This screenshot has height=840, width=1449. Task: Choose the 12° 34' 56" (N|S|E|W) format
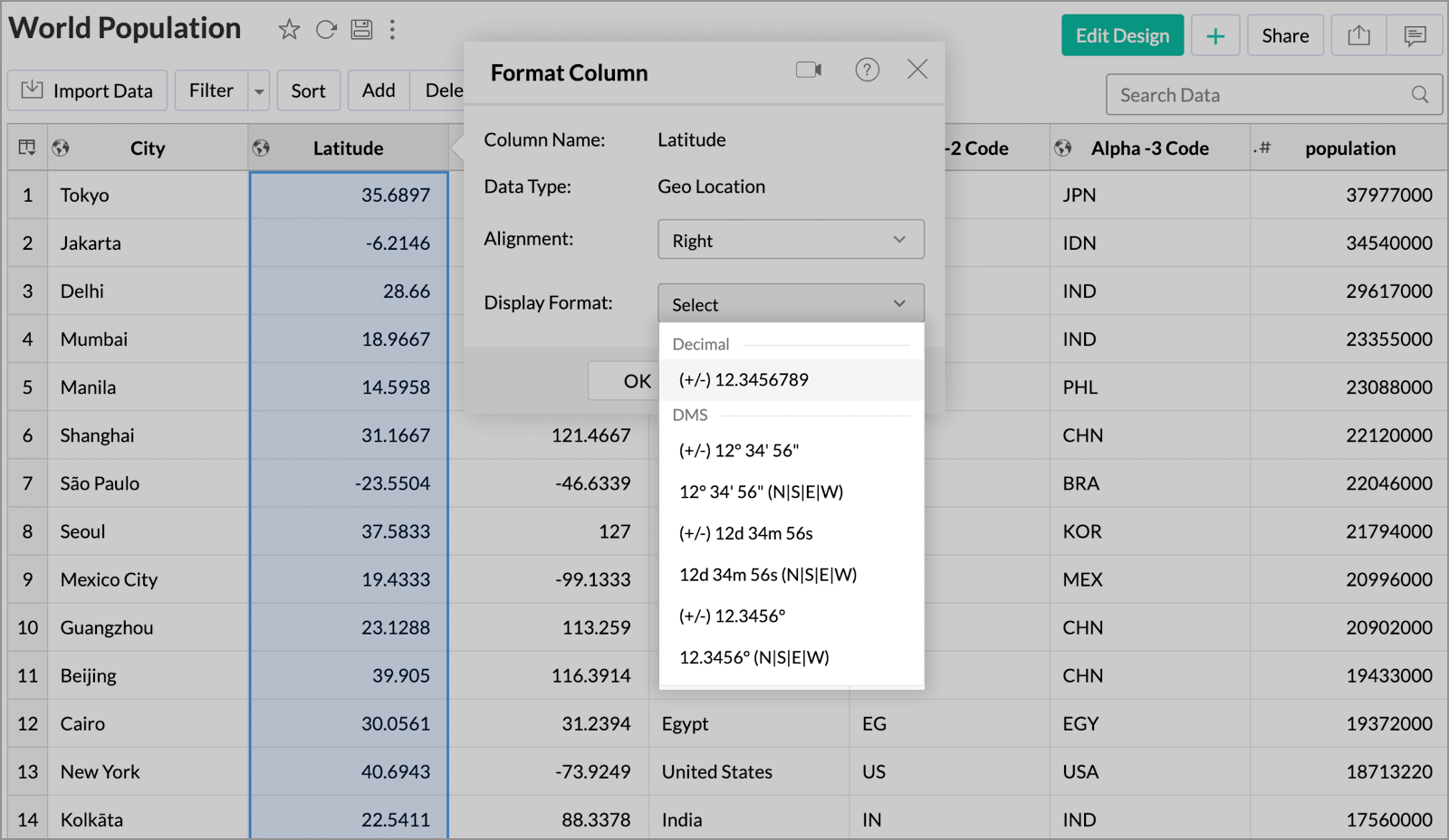pyautogui.click(x=761, y=492)
